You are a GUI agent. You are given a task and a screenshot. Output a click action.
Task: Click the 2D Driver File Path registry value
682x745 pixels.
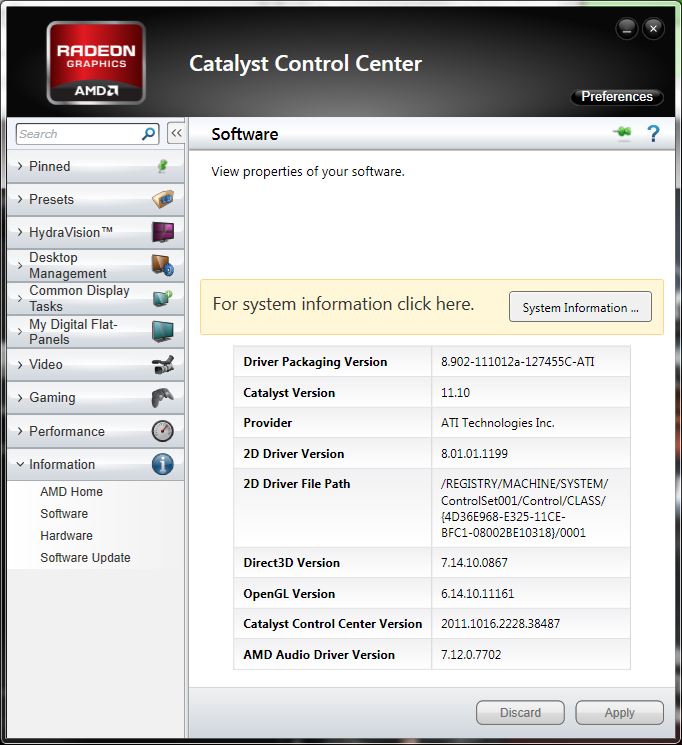[x=524, y=508]
